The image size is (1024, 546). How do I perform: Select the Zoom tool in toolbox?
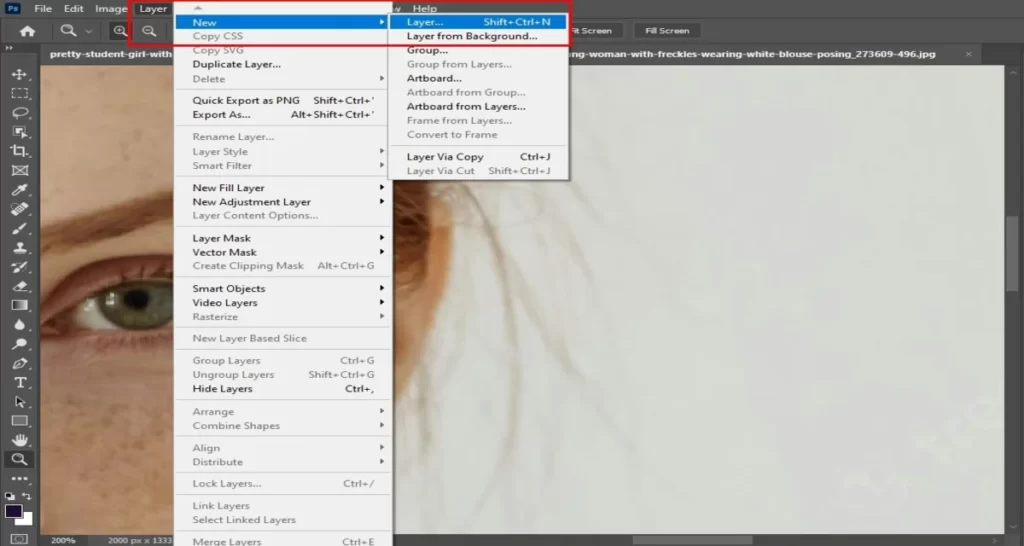(20, 459)
